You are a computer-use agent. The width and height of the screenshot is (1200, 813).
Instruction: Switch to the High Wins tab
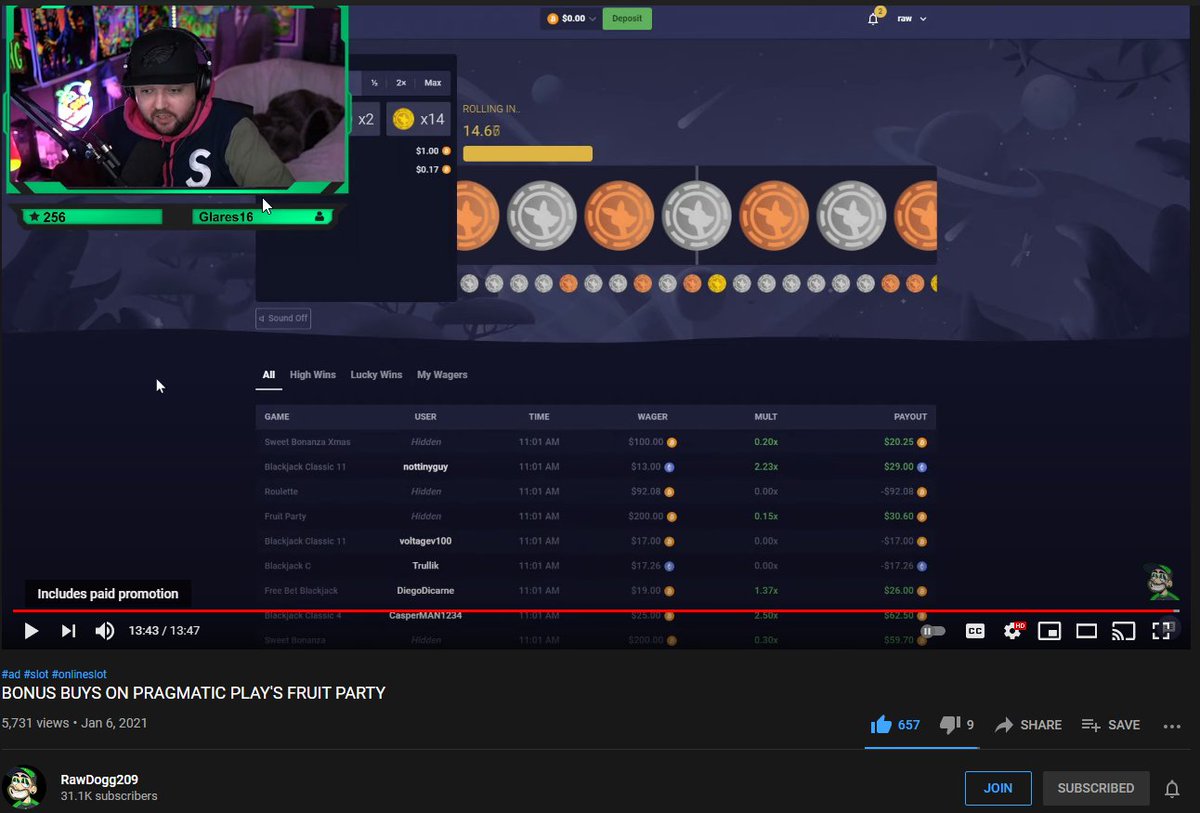pyautogui.click(x=313, y=375)
